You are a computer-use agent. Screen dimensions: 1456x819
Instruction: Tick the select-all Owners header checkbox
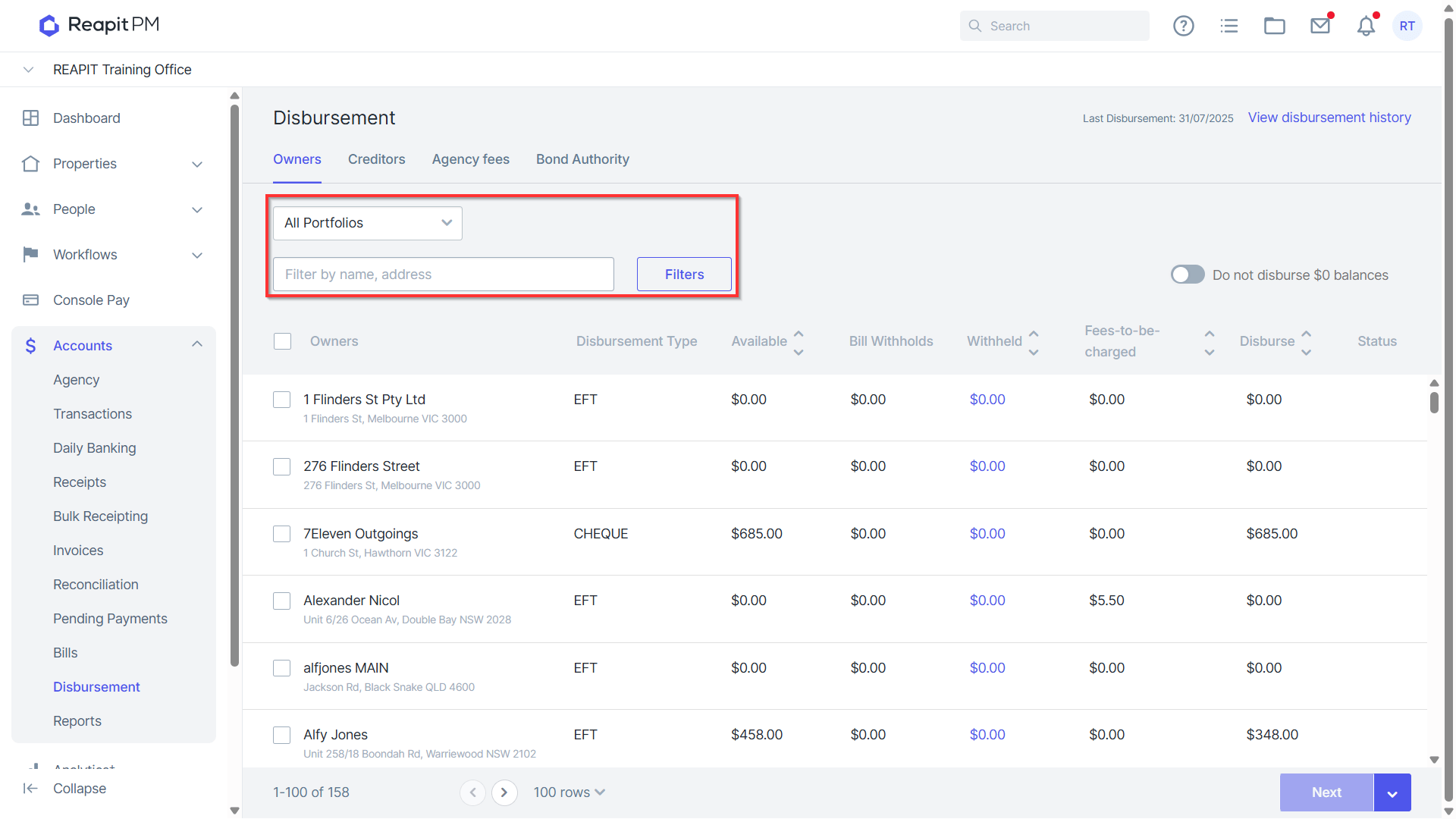pyautogui.click(x=282, y=341)
